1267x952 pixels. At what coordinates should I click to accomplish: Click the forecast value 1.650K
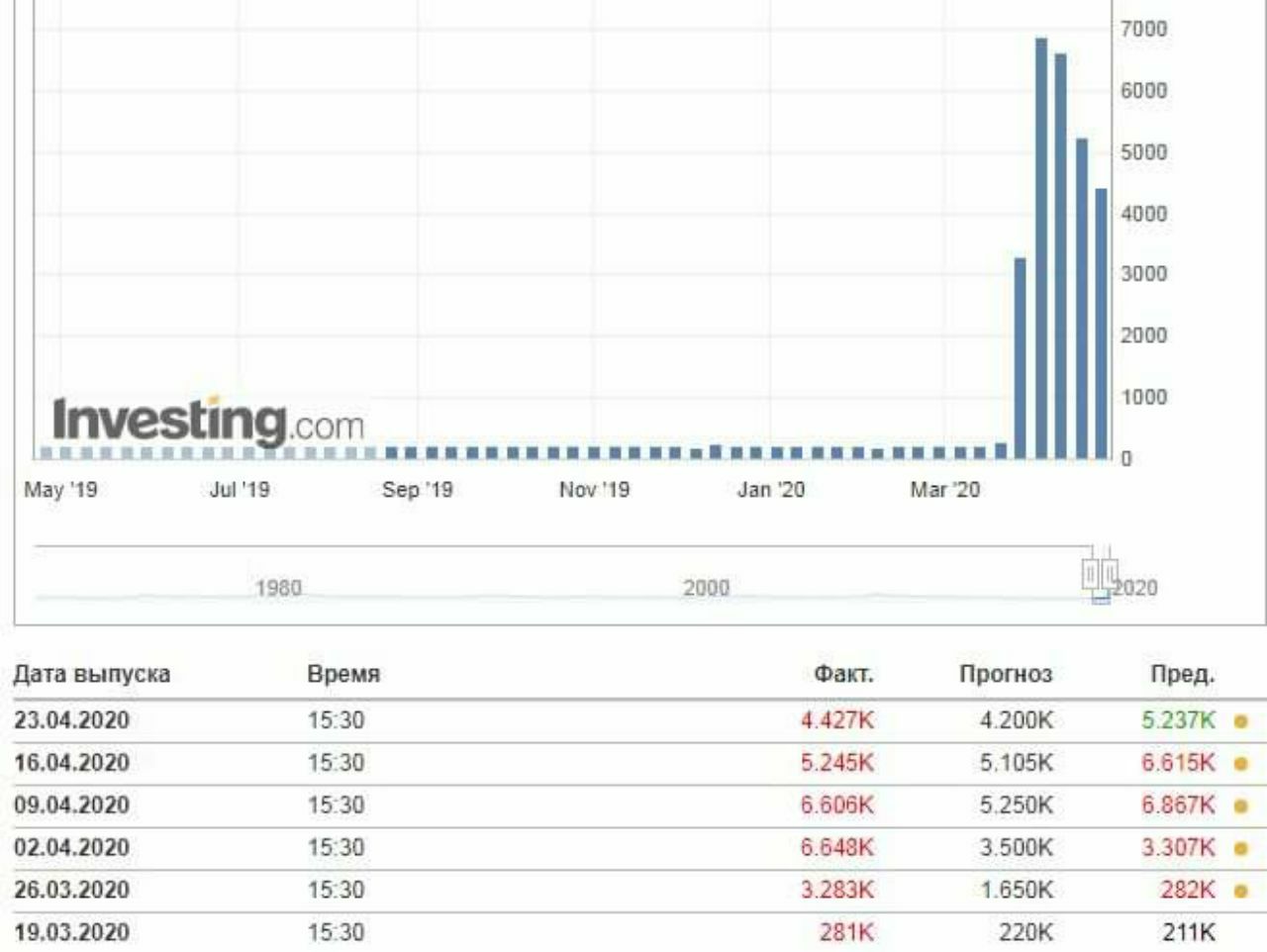1017,891
